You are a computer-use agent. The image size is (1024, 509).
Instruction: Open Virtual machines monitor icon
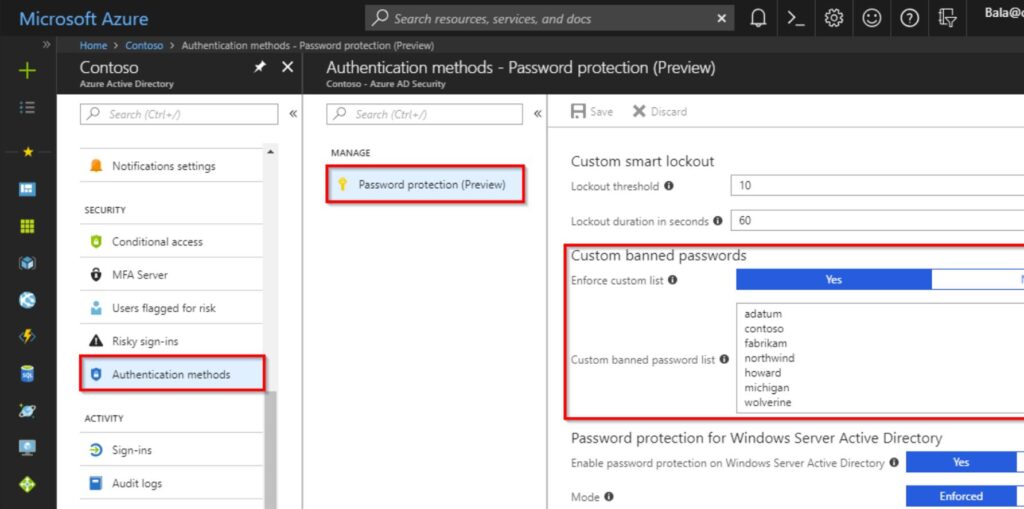pos(27,448)
